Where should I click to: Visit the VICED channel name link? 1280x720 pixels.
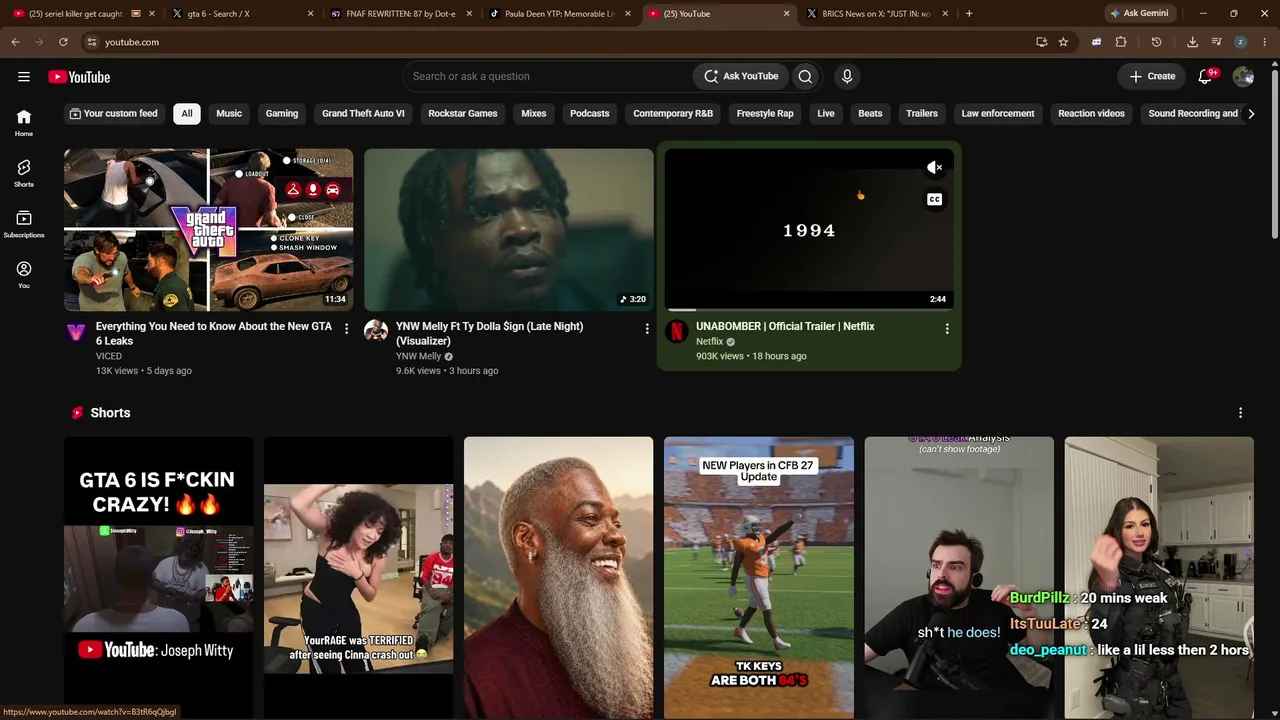click(109, 356)
